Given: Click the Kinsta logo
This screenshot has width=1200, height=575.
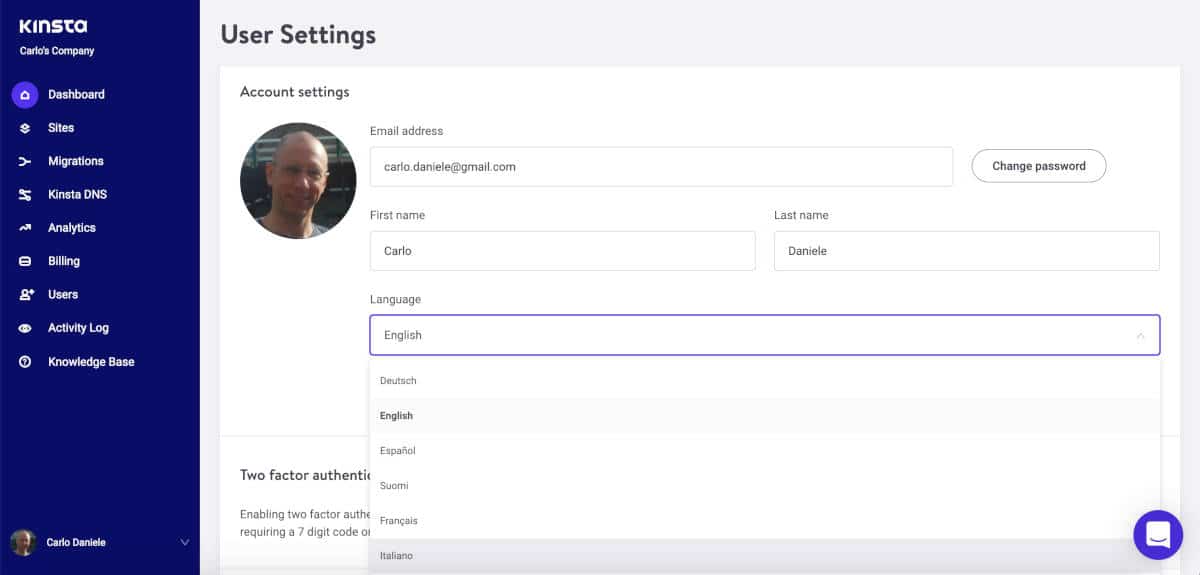Looking at the screenshot, I should (53, 26).
